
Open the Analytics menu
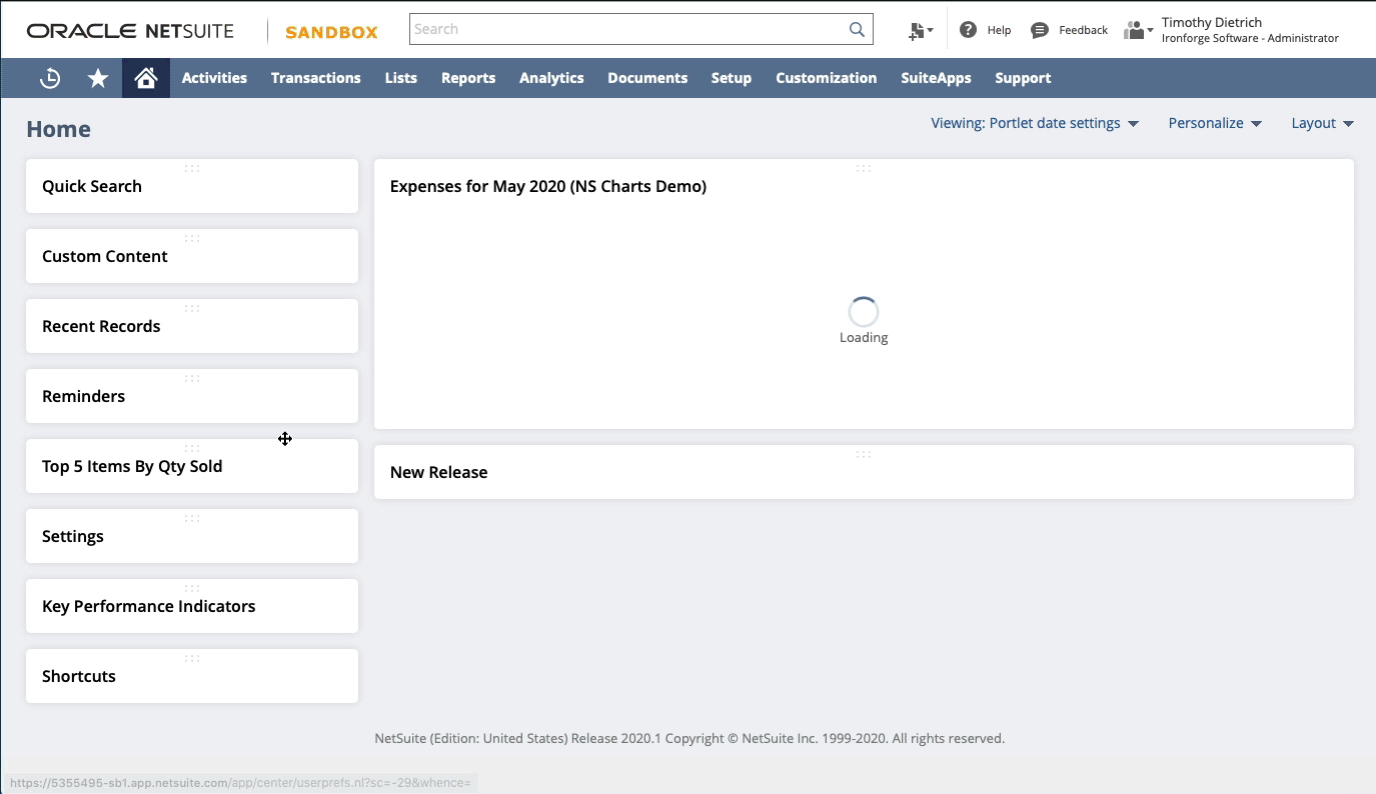(x=551, y=78)
